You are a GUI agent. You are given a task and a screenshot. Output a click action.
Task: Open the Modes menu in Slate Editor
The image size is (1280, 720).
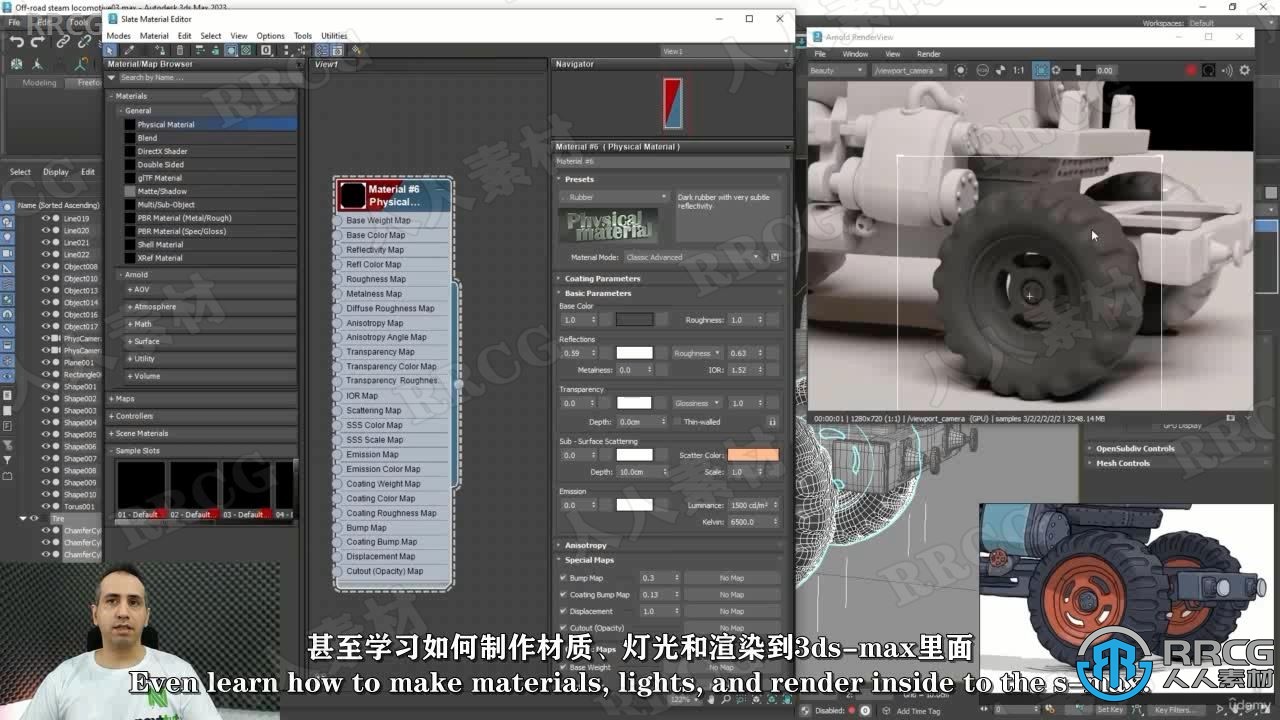coord(118,36)
